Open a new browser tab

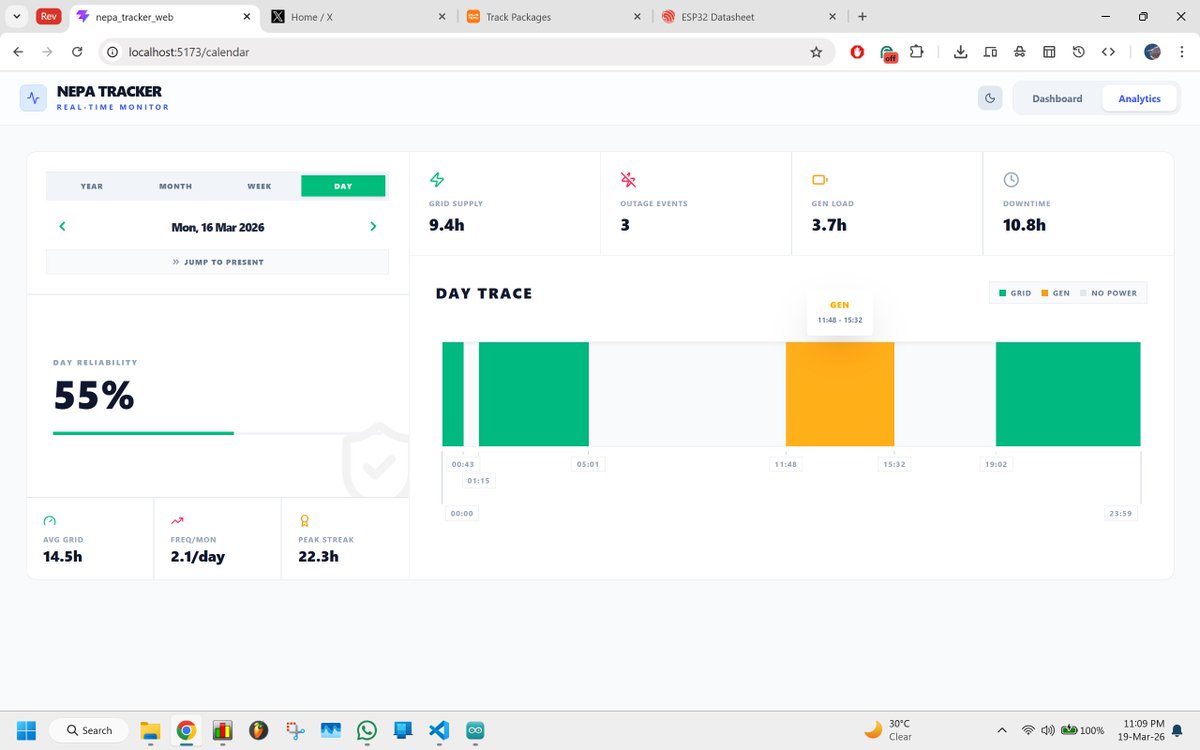coord(862,17)
